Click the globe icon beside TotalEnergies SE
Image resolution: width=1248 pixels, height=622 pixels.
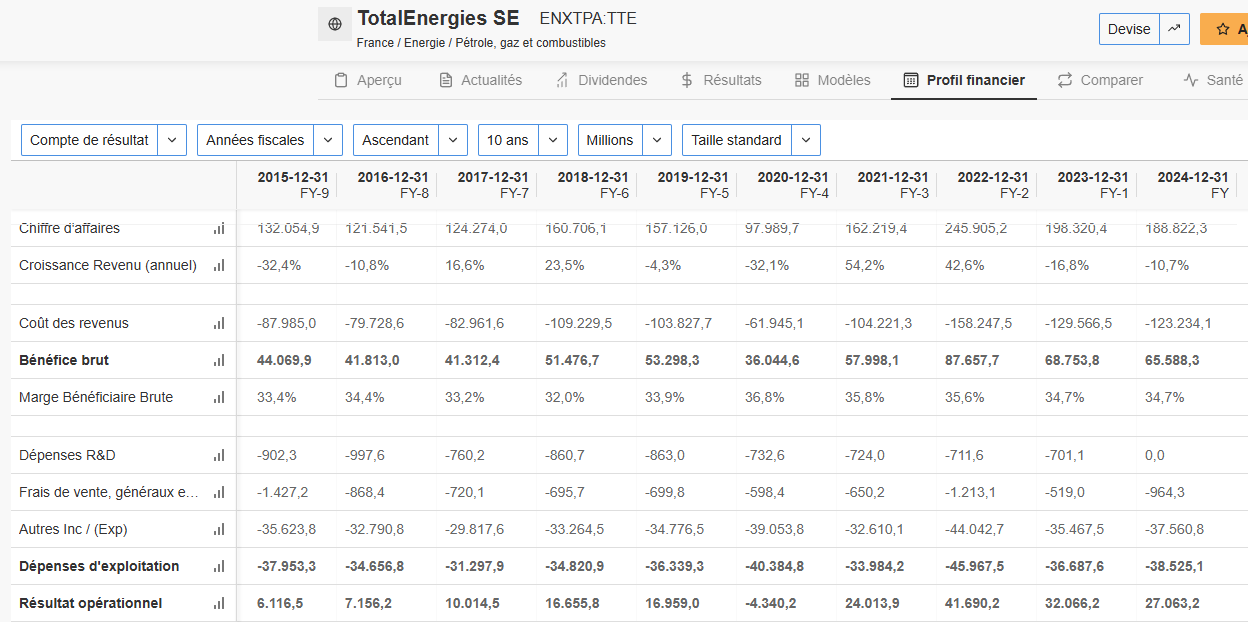tap(334, 24)
